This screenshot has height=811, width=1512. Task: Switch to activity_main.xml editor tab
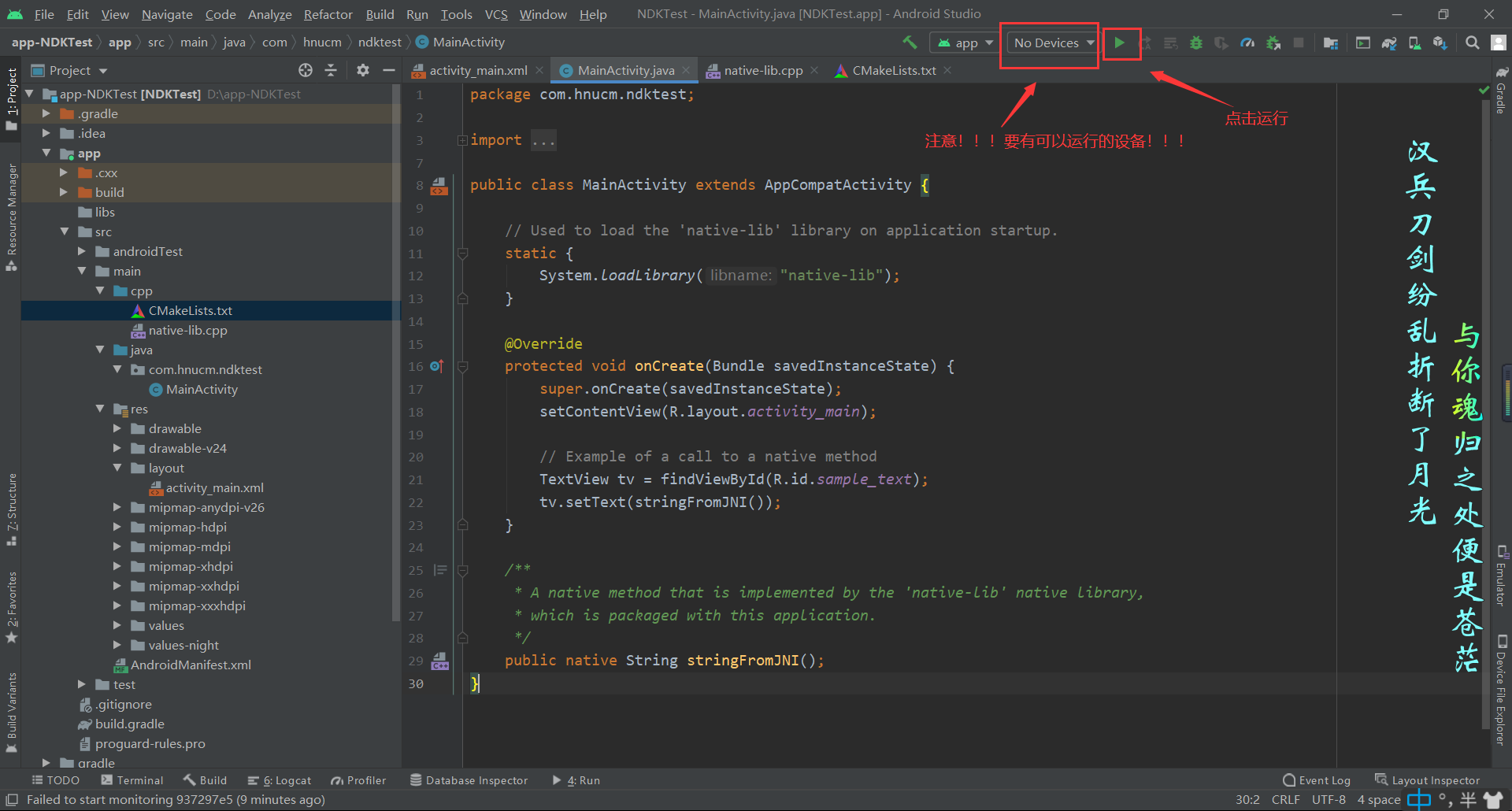(478, 70)
